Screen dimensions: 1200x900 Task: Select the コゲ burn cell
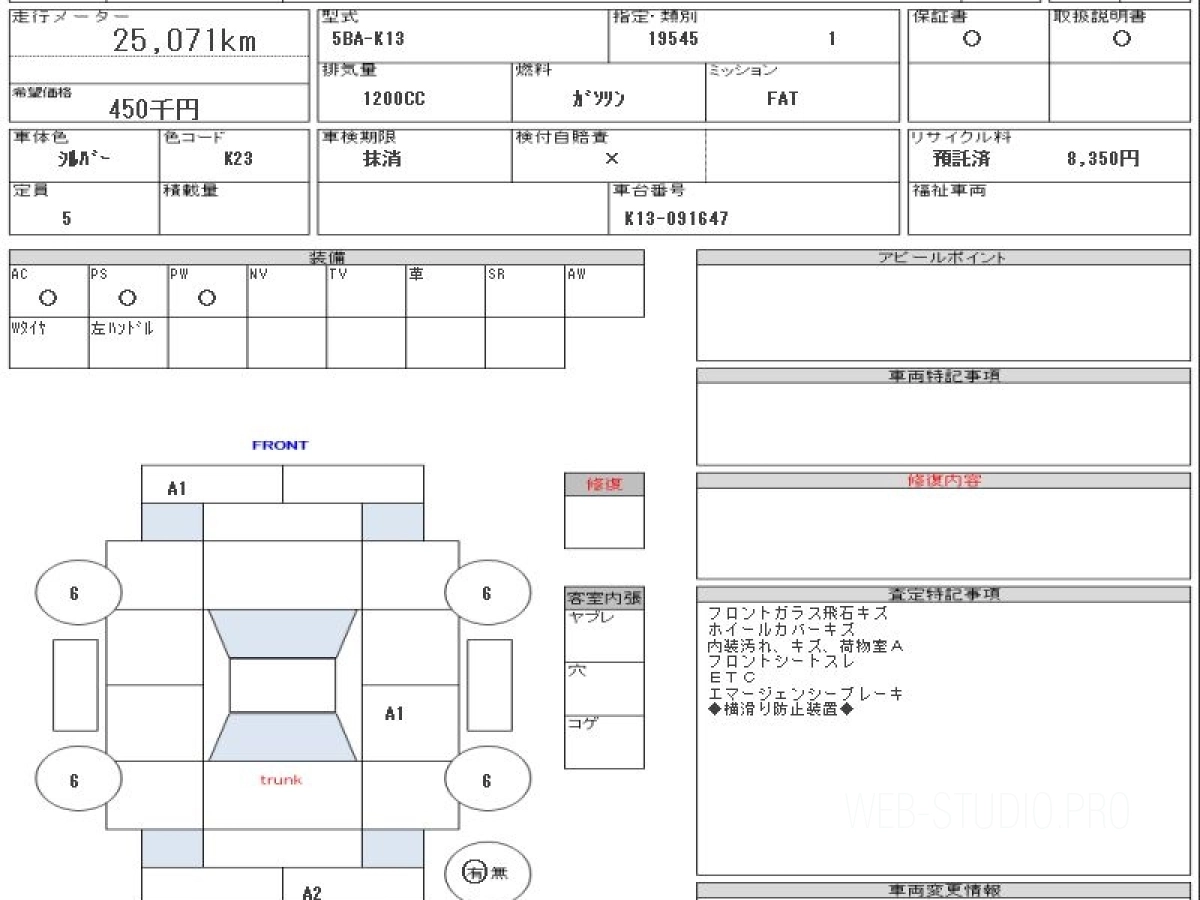coord(604,741)
